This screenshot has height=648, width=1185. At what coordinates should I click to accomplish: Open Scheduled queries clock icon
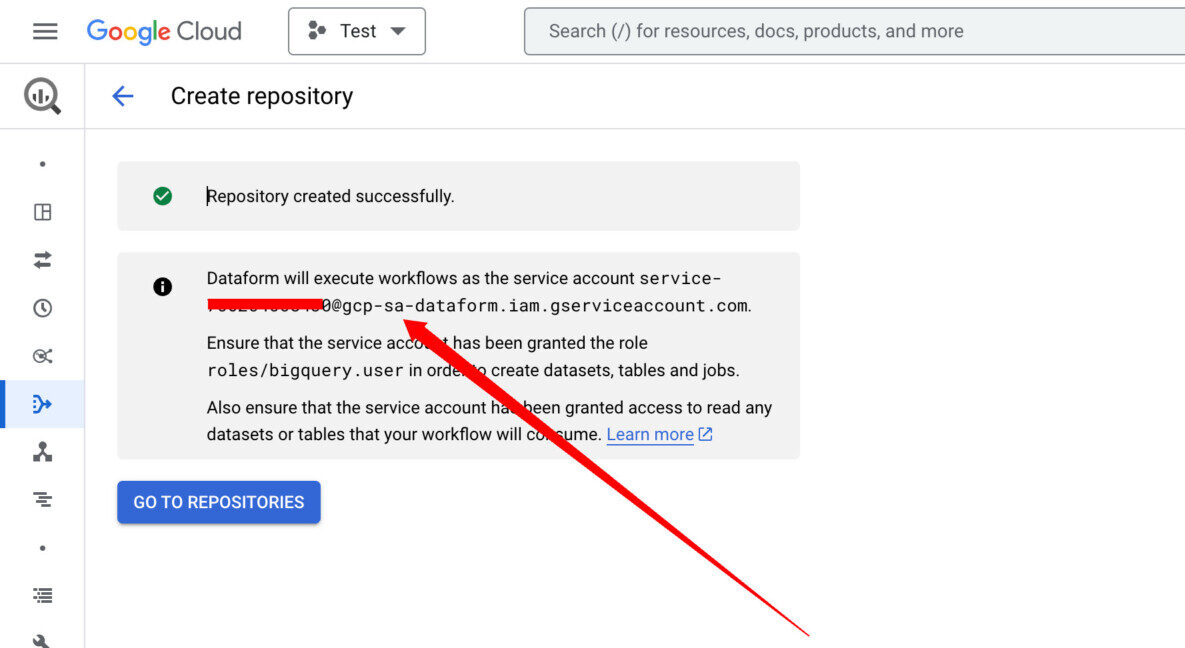tap(42, 308)
